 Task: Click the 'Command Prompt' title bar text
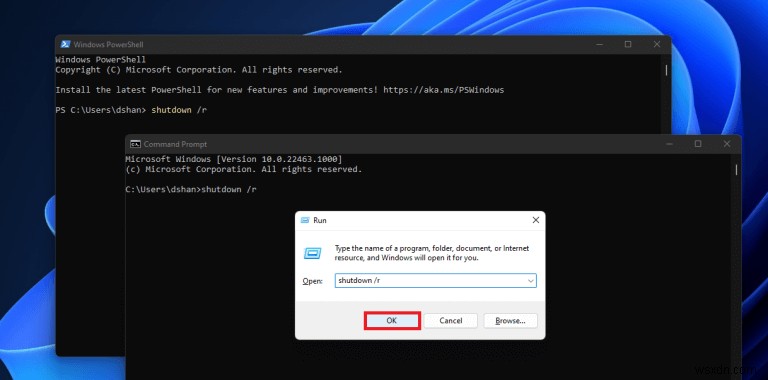click(x=175, y=144)
